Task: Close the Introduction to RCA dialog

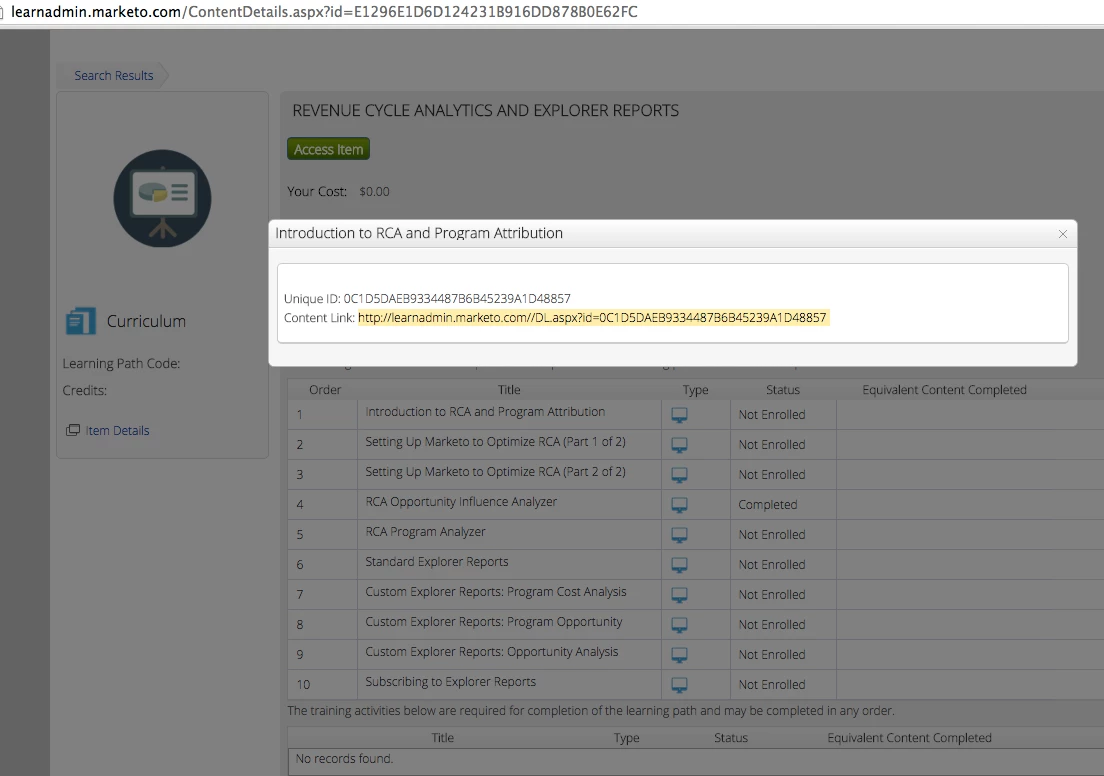Action: (x=1062, y=234)
